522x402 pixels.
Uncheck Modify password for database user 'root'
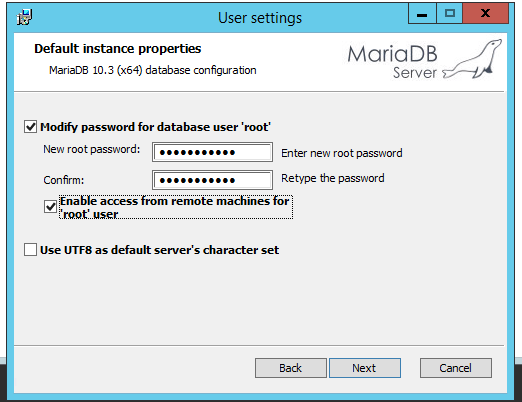[x=30, y=127]
